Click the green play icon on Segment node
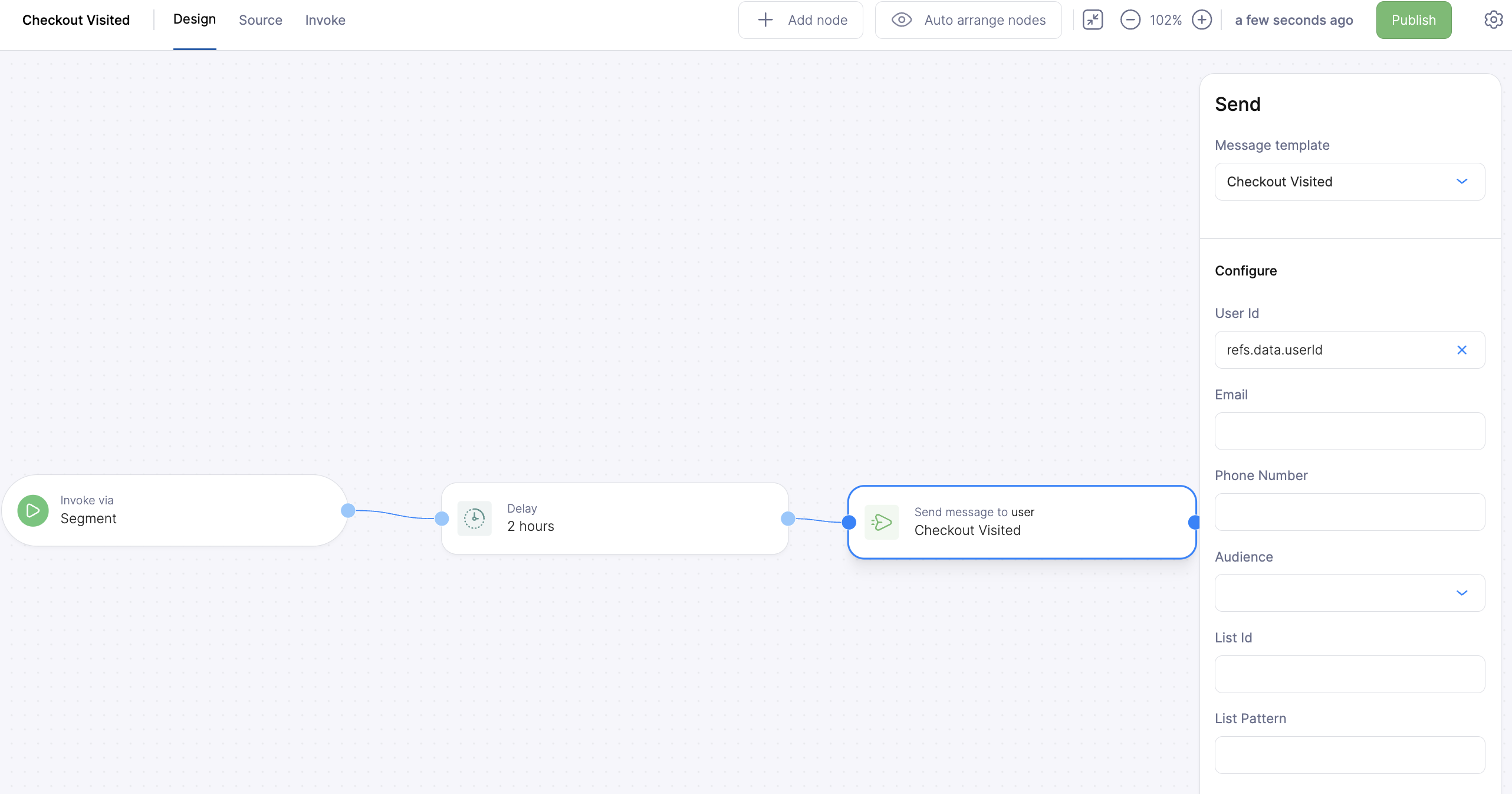 point(33,510)
